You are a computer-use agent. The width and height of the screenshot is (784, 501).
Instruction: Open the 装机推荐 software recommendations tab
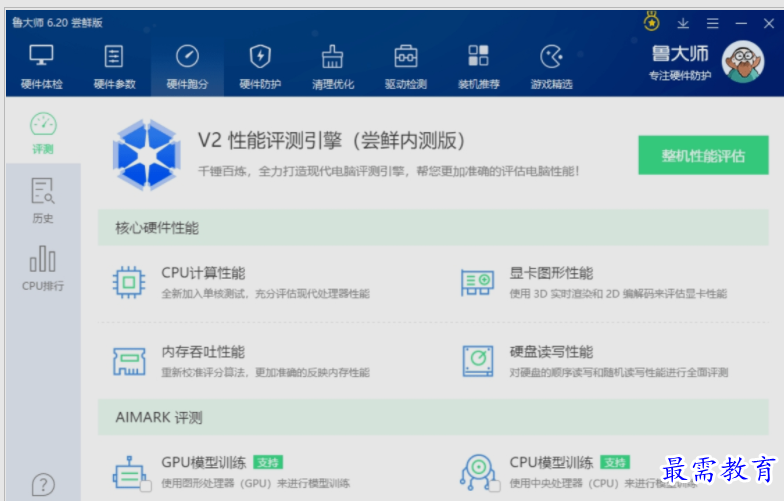pyautogui.click(x=478, y=67)
